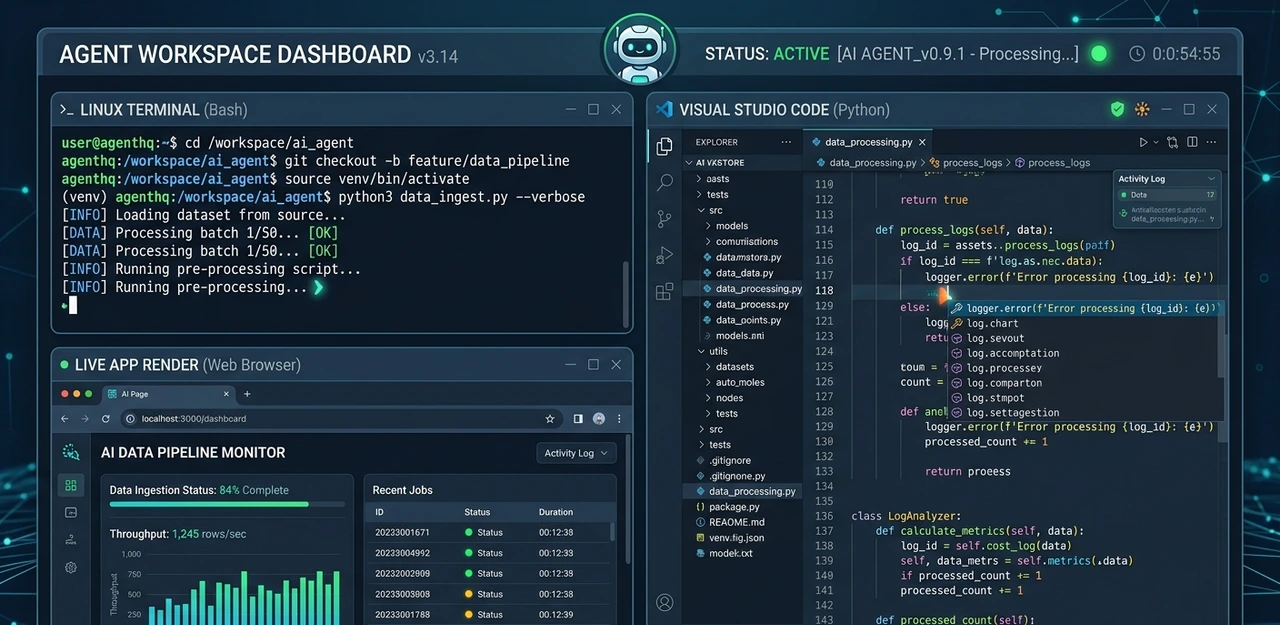The height and width of the screenshot is (625, 1280).
Task: Bookmark the page with the star icon
Action: (550, 419)
